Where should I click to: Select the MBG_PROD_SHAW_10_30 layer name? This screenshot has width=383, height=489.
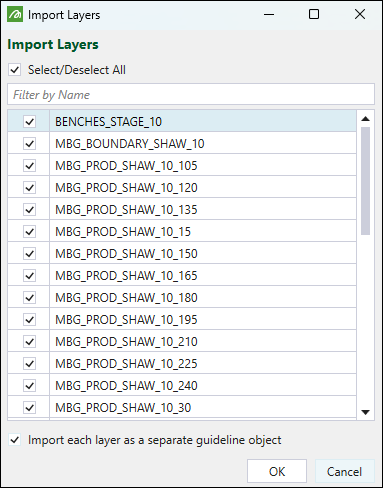coord(123,408)
